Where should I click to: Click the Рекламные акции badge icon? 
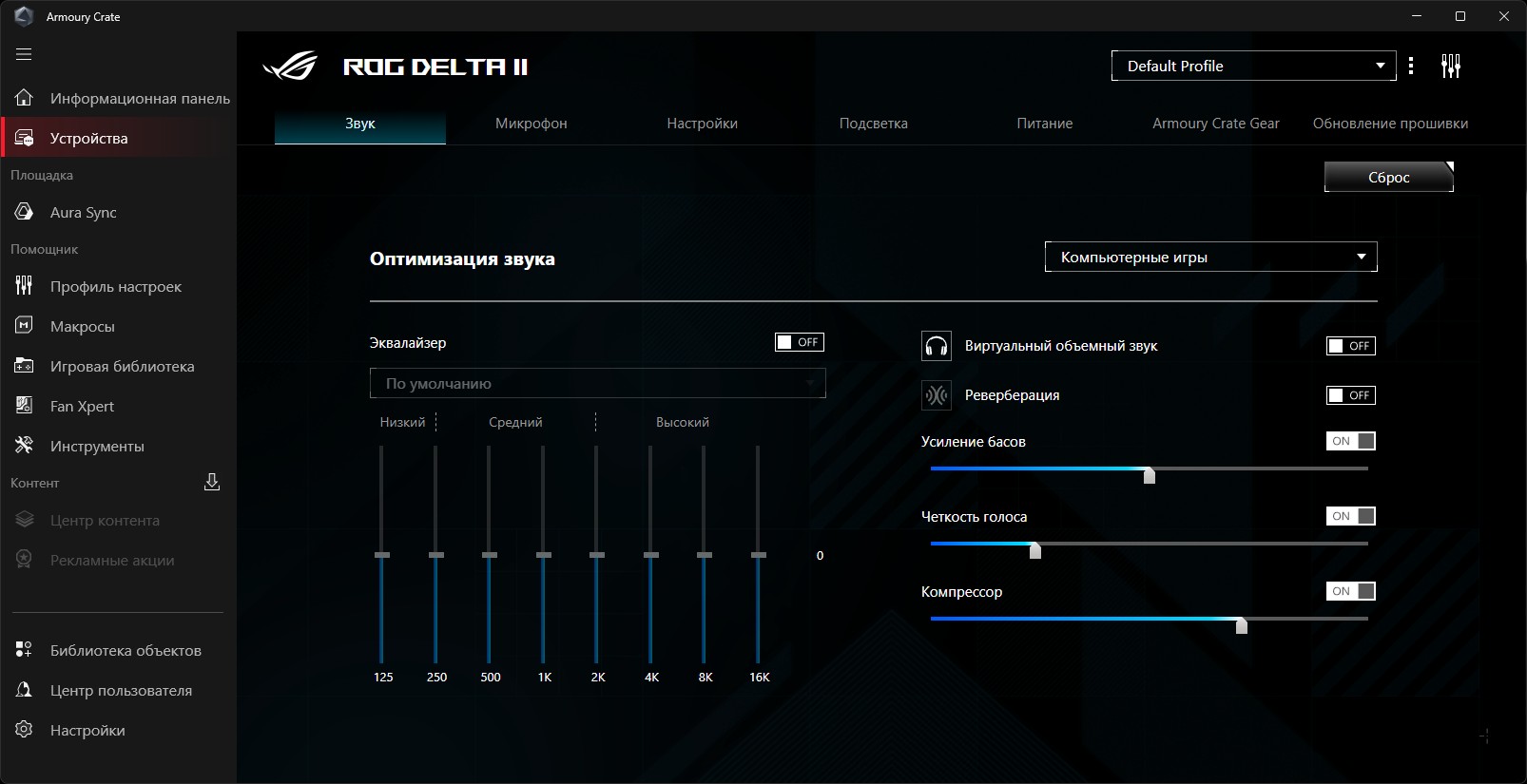pyautogui.click(x=24, y=560)
